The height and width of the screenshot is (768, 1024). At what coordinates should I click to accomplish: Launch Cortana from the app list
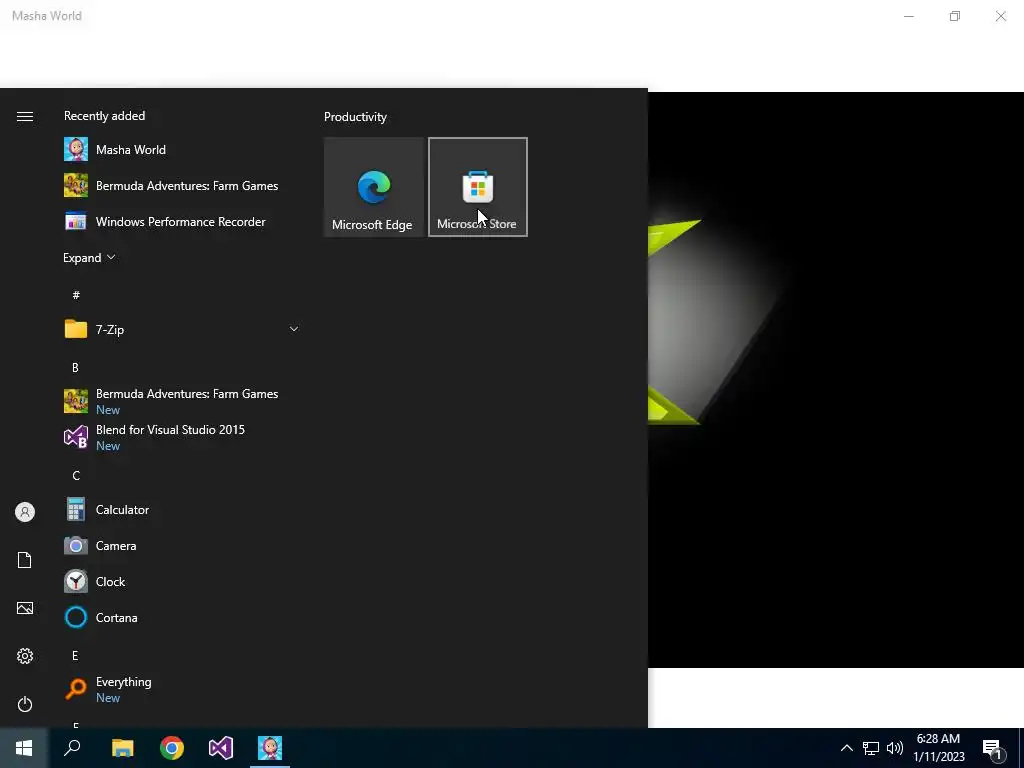[x=182, y=617]
